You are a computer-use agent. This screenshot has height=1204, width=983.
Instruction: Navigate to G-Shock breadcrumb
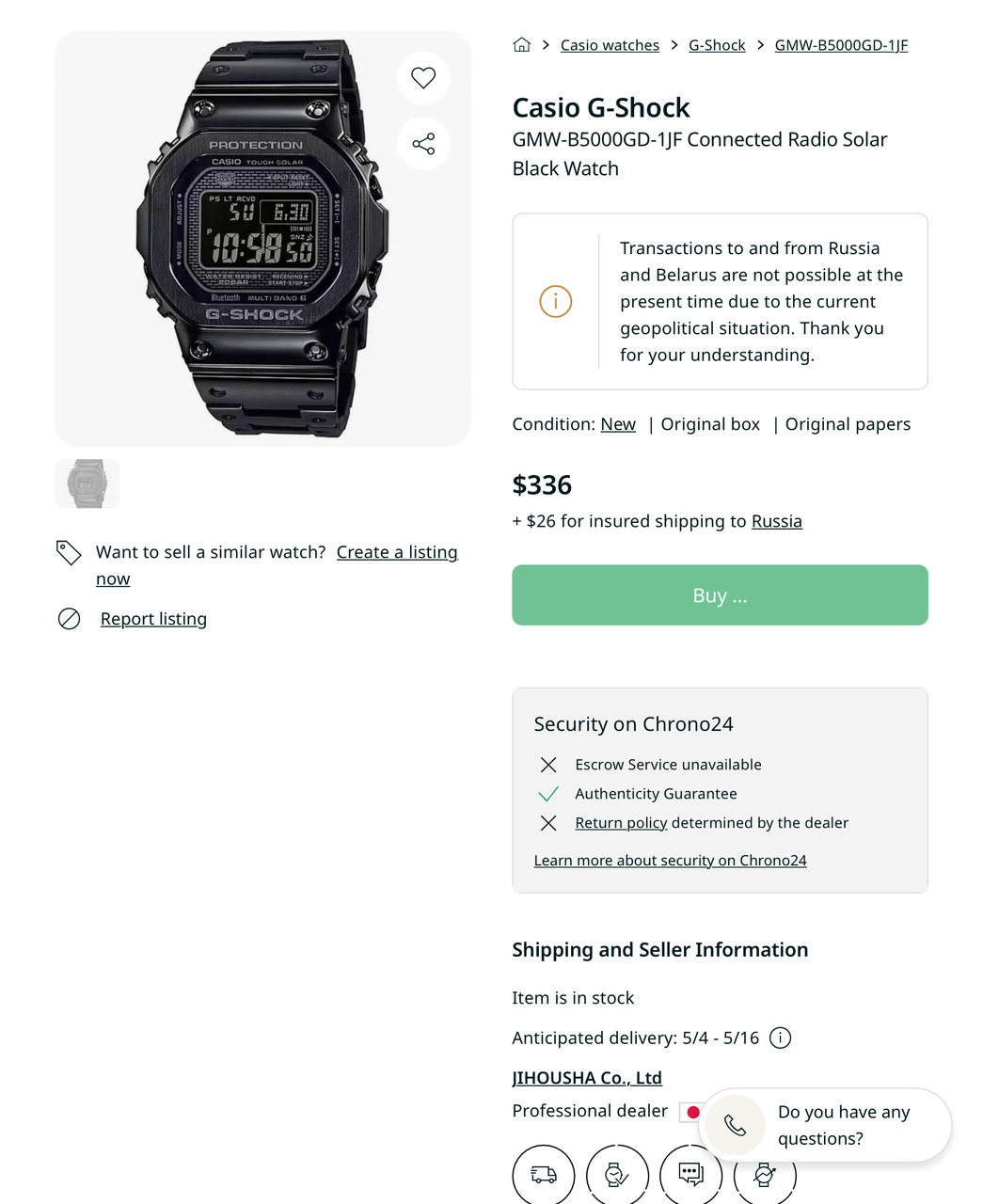717,45
